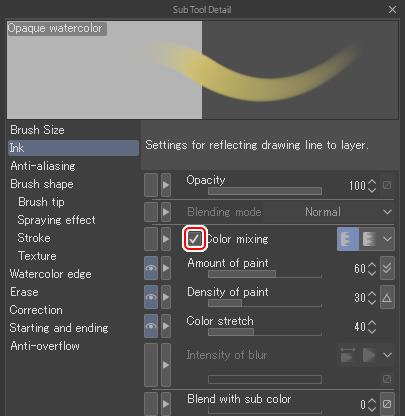Open the Anti-aliasing category
Screen dimensions: 405x416
(x=43, y=166)
